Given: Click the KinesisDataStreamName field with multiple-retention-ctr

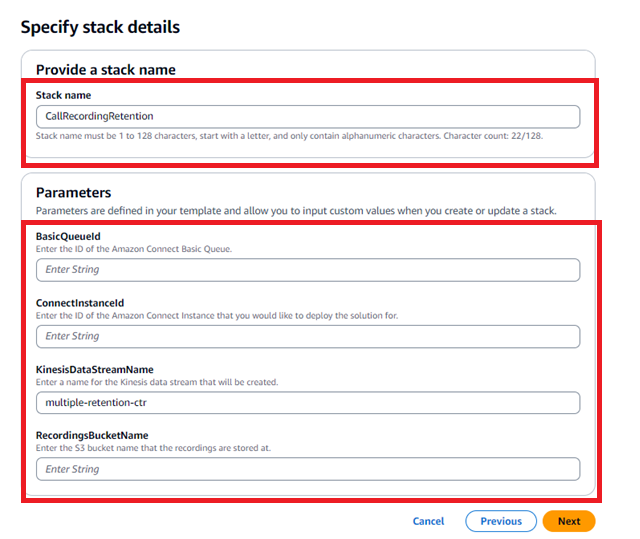Looking at the screenshot, I should tap(306, 402).
